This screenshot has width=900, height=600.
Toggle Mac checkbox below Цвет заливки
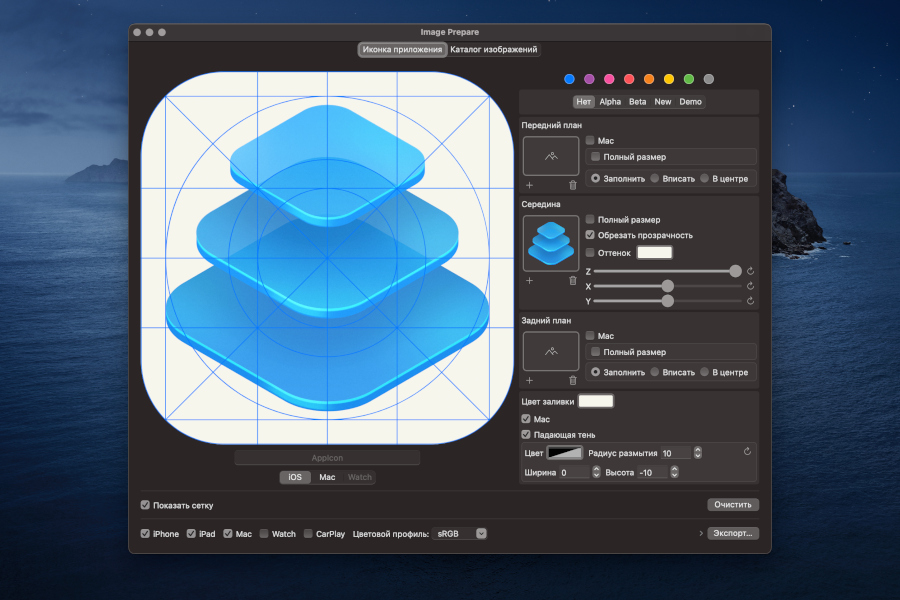point(526,419)
